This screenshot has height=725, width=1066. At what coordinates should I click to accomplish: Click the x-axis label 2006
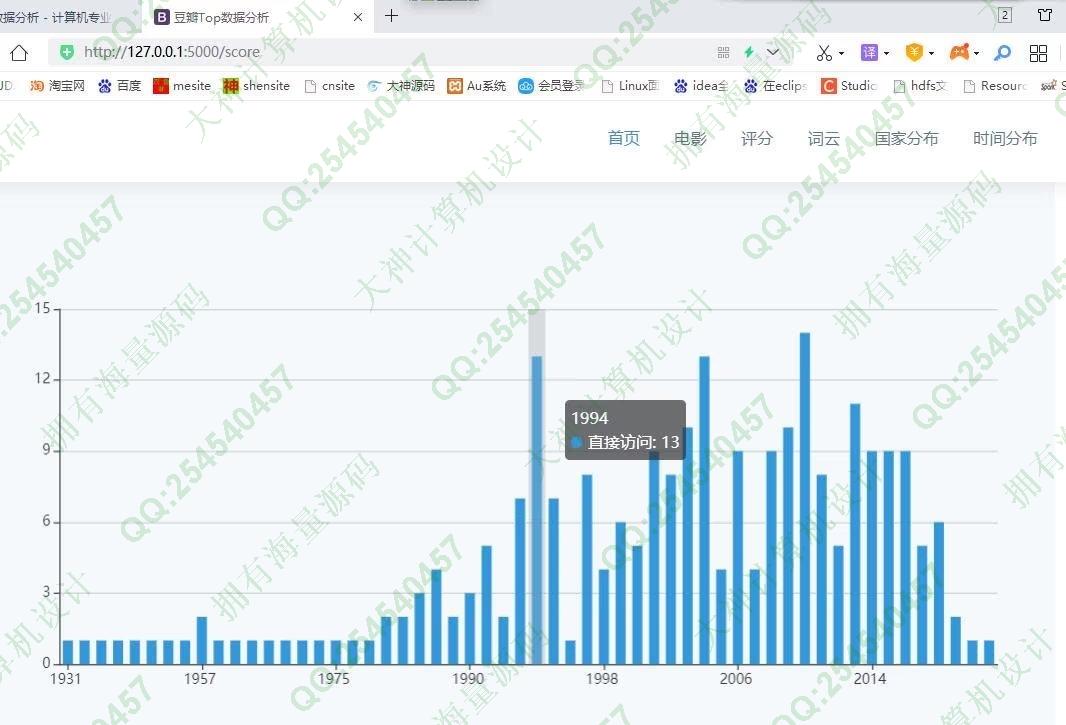pos(736,678)
